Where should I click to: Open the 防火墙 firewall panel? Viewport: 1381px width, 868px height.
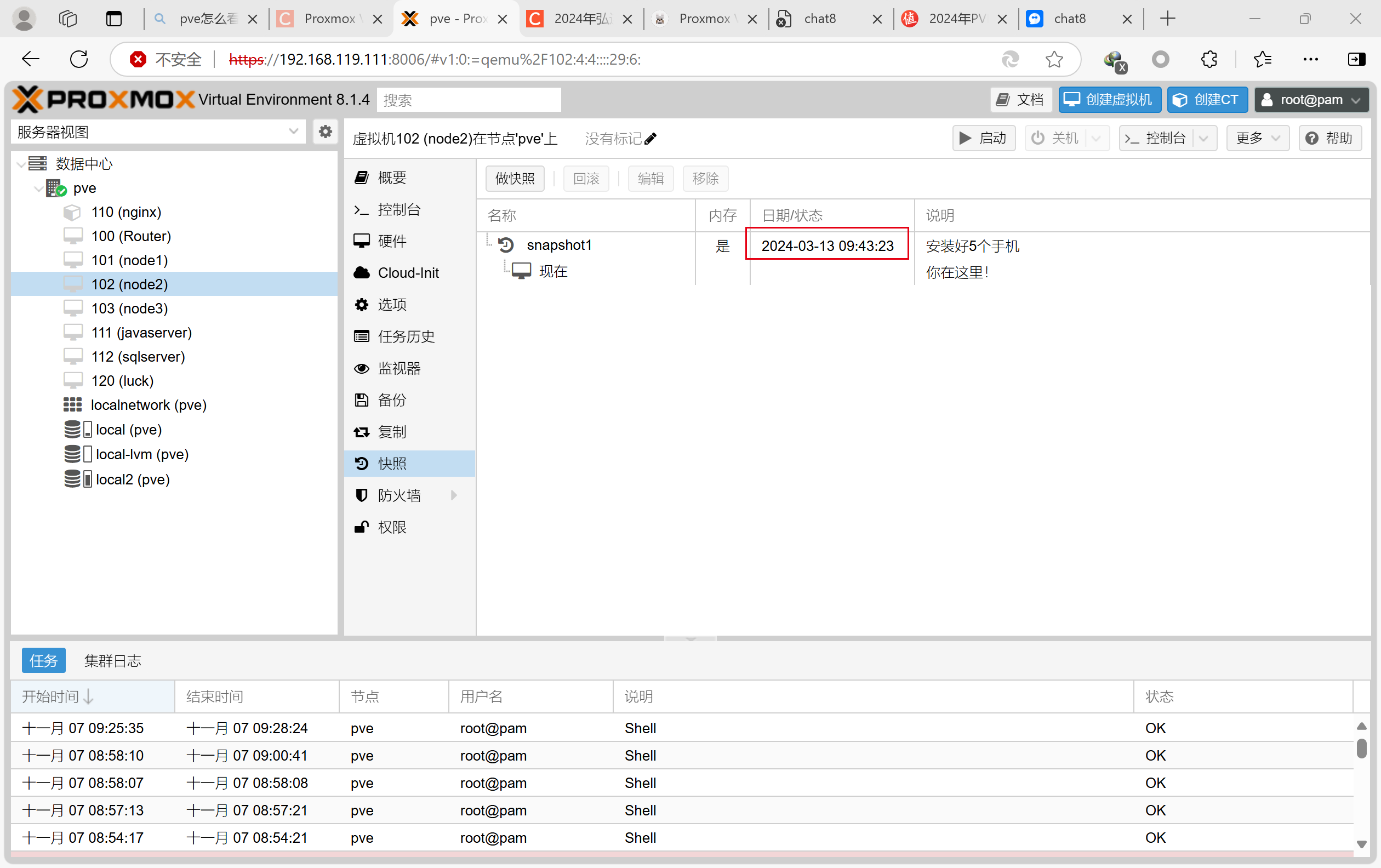(x=409, y=495)
